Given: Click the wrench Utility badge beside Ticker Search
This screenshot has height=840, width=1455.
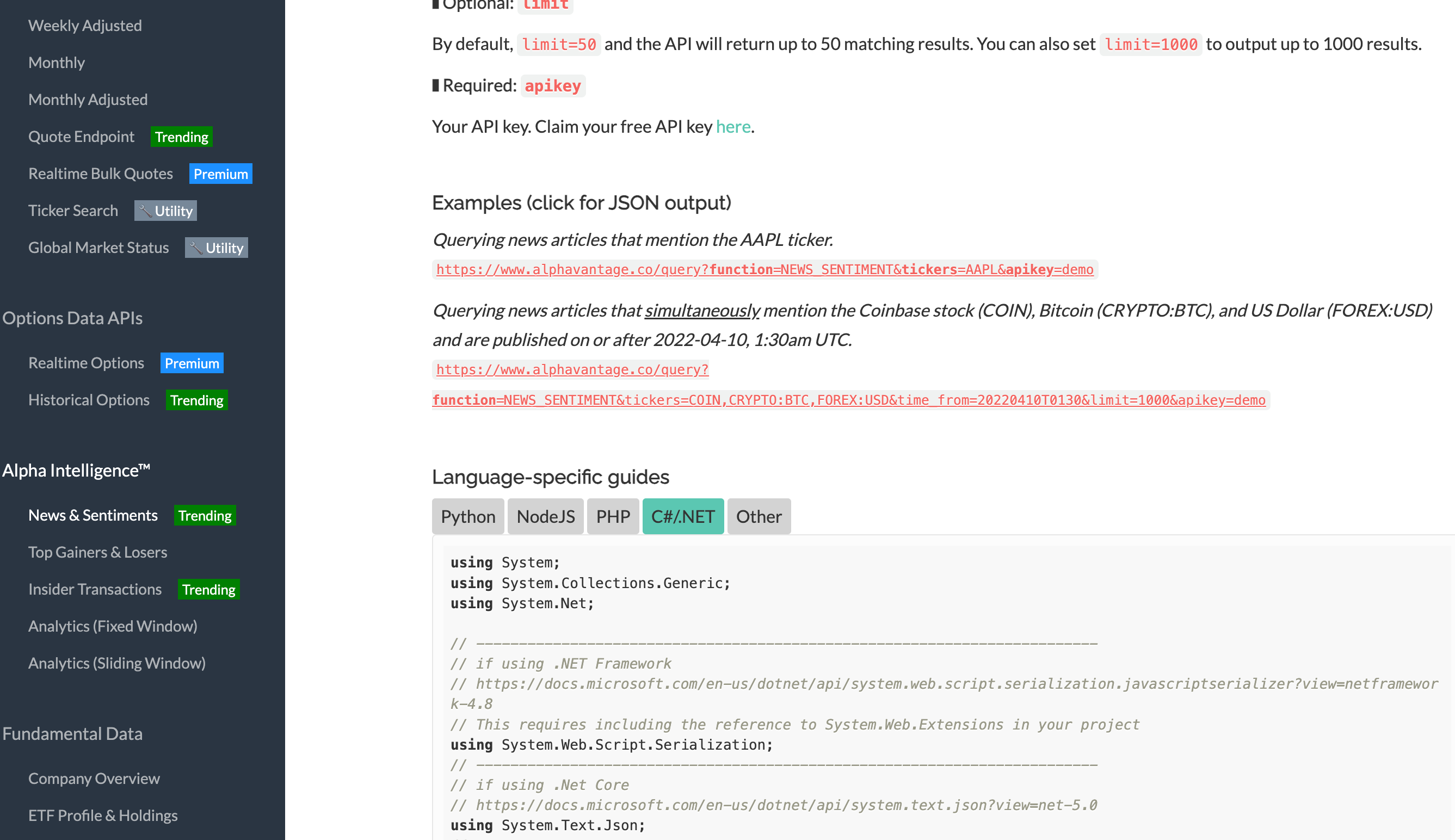Looking at the screenshot, I should [165, 211].
